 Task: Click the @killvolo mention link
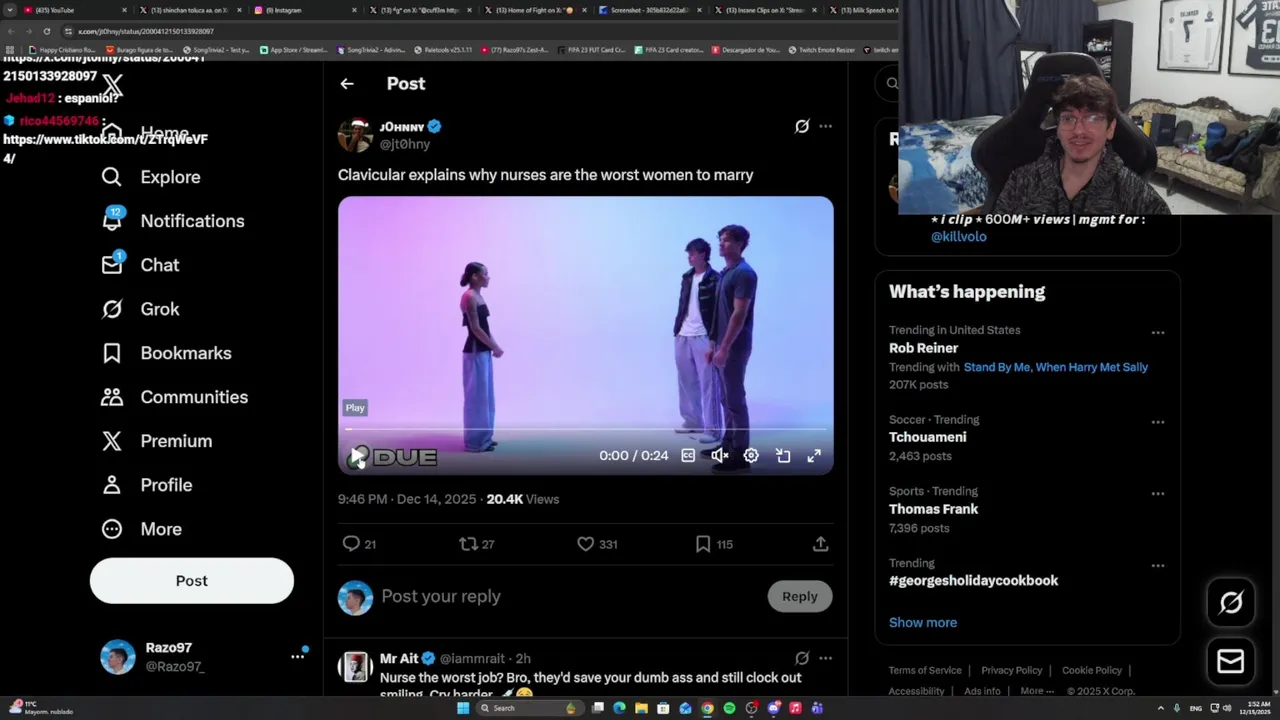coord(959,237)
